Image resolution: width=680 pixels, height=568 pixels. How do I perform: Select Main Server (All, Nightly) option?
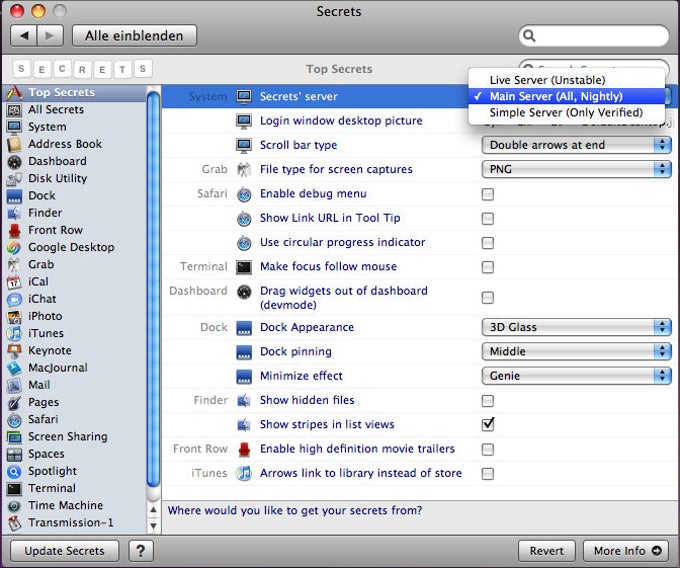point(566,96)
